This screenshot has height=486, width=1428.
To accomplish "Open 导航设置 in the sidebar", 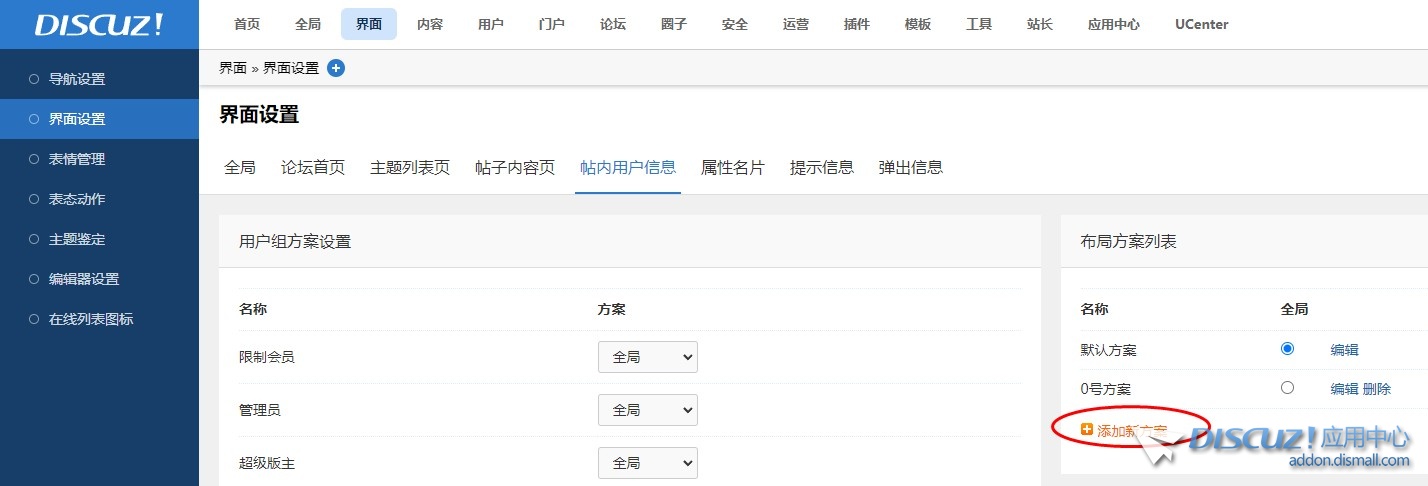I will [77, 79].
